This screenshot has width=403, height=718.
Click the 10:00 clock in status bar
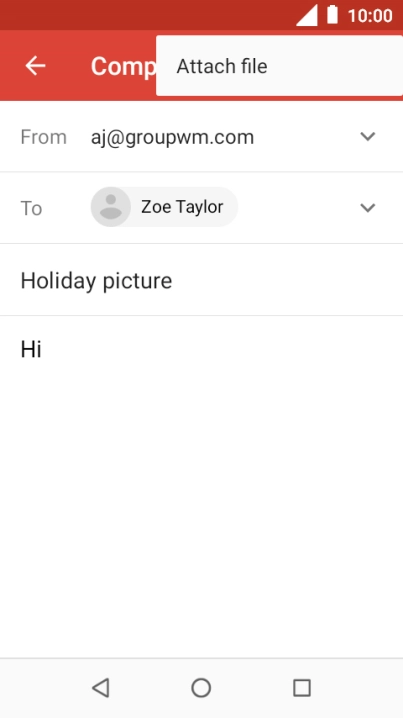coord(370,16)
